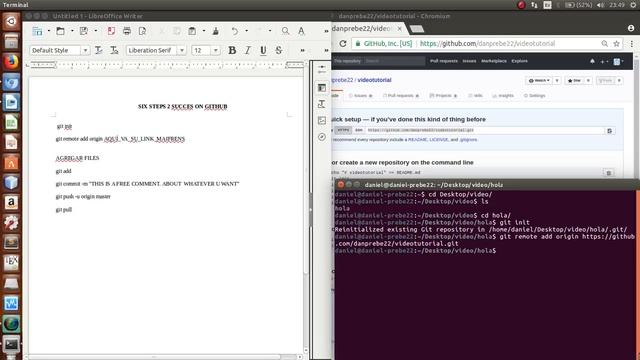Click the GitHub notifications bell

(x=592, y=61)
